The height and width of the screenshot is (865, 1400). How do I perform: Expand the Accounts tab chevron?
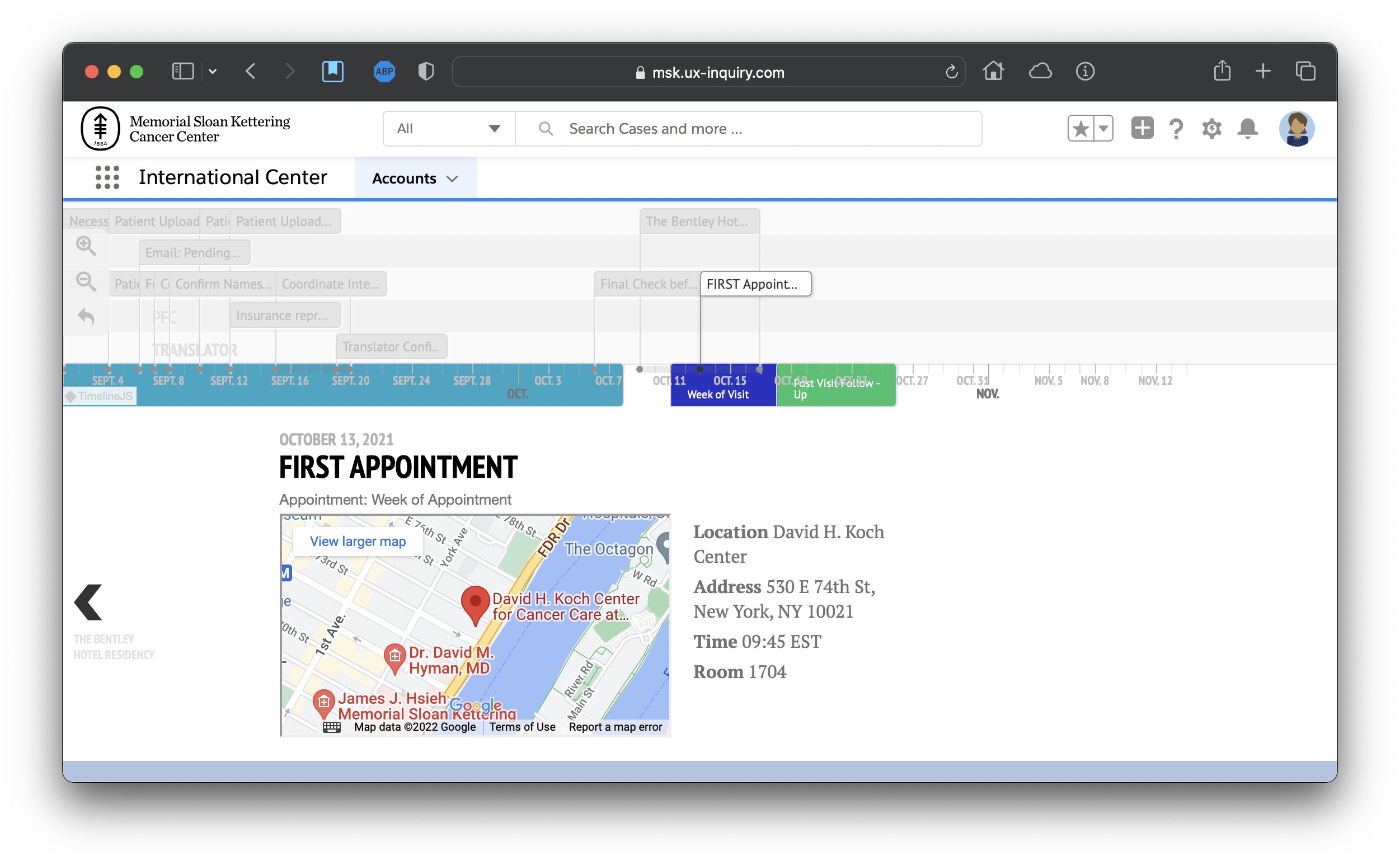coord(453,179)
